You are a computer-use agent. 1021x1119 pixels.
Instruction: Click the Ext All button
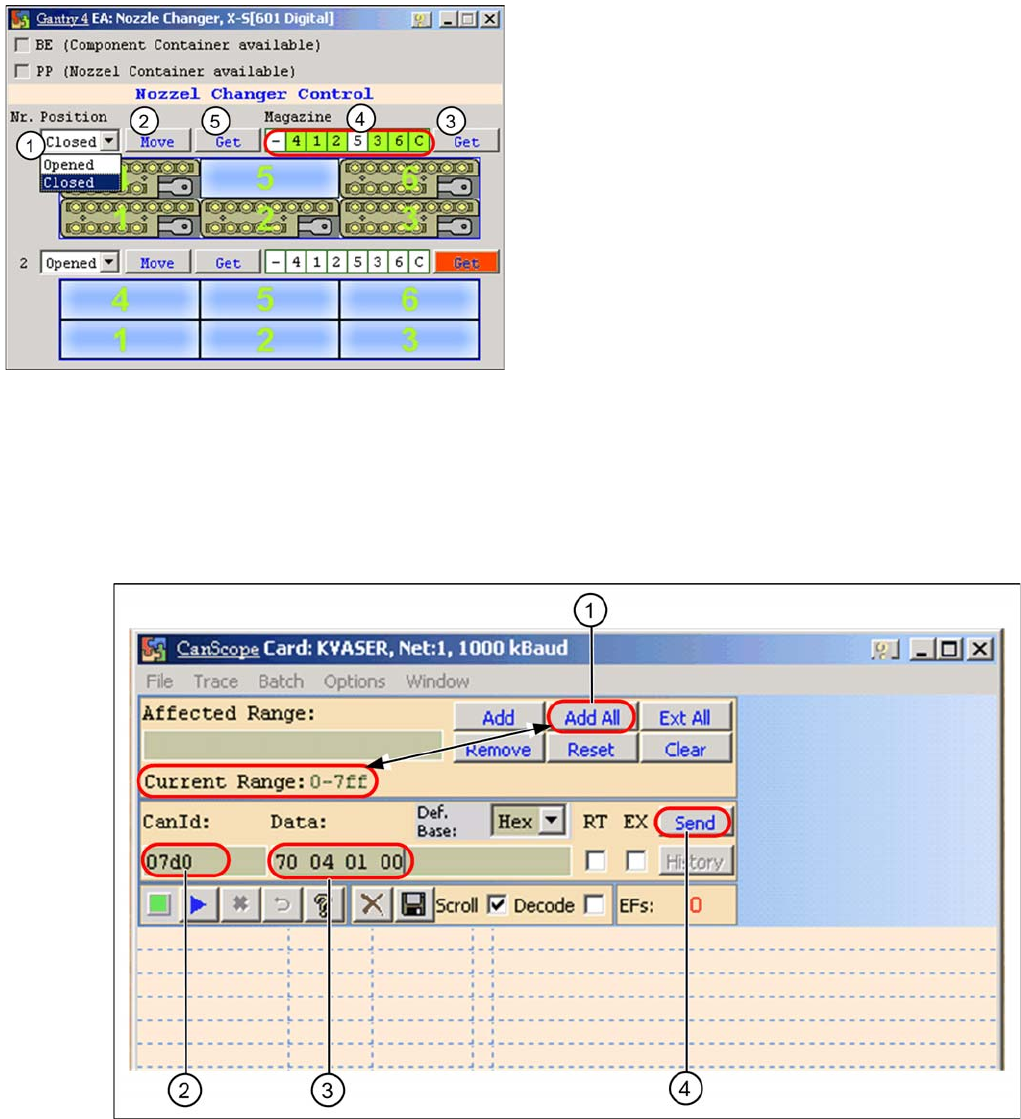pyautogui.click(x=685, y=717)
